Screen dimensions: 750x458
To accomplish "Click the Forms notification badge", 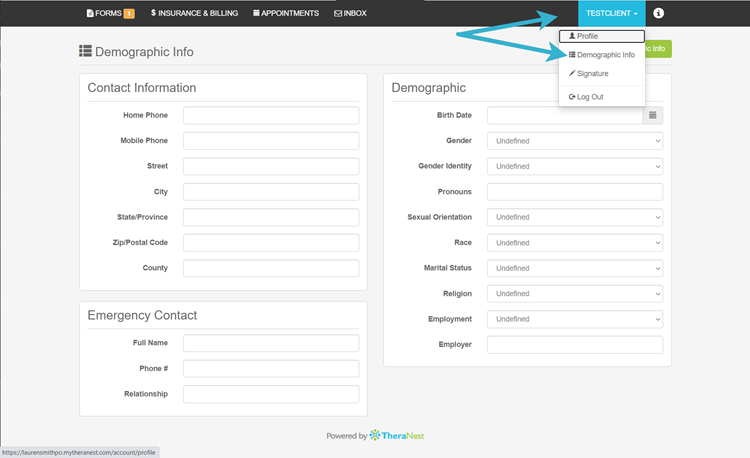I will 129,13.
